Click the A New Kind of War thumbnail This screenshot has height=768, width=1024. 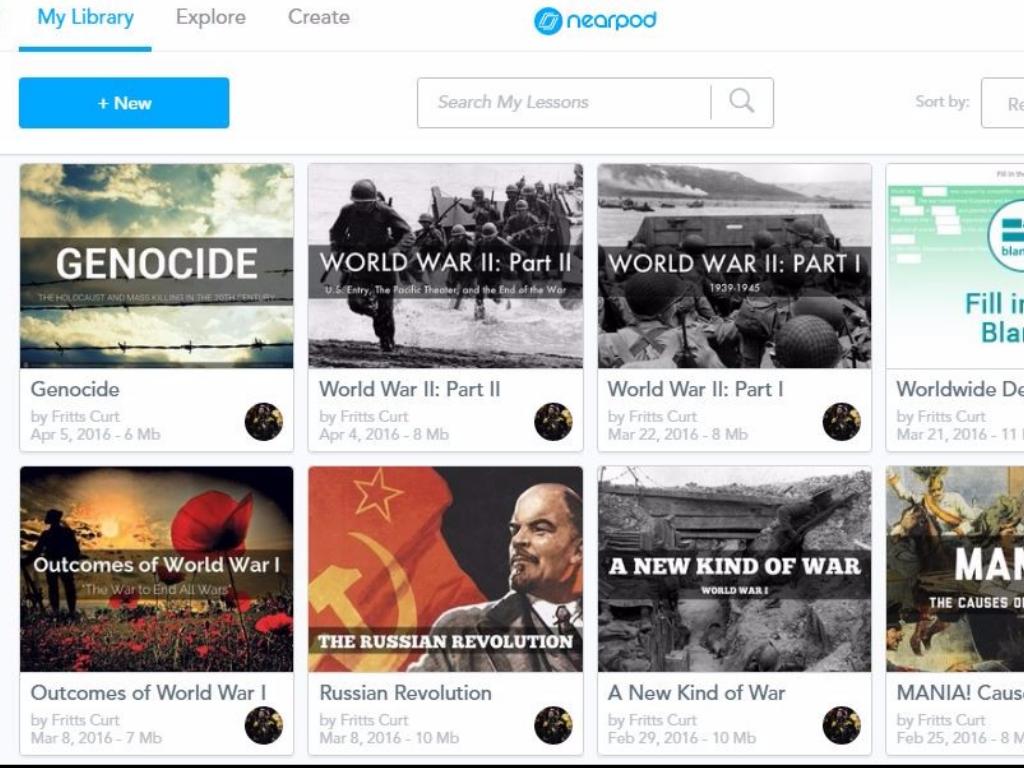[x=734, y=569]
